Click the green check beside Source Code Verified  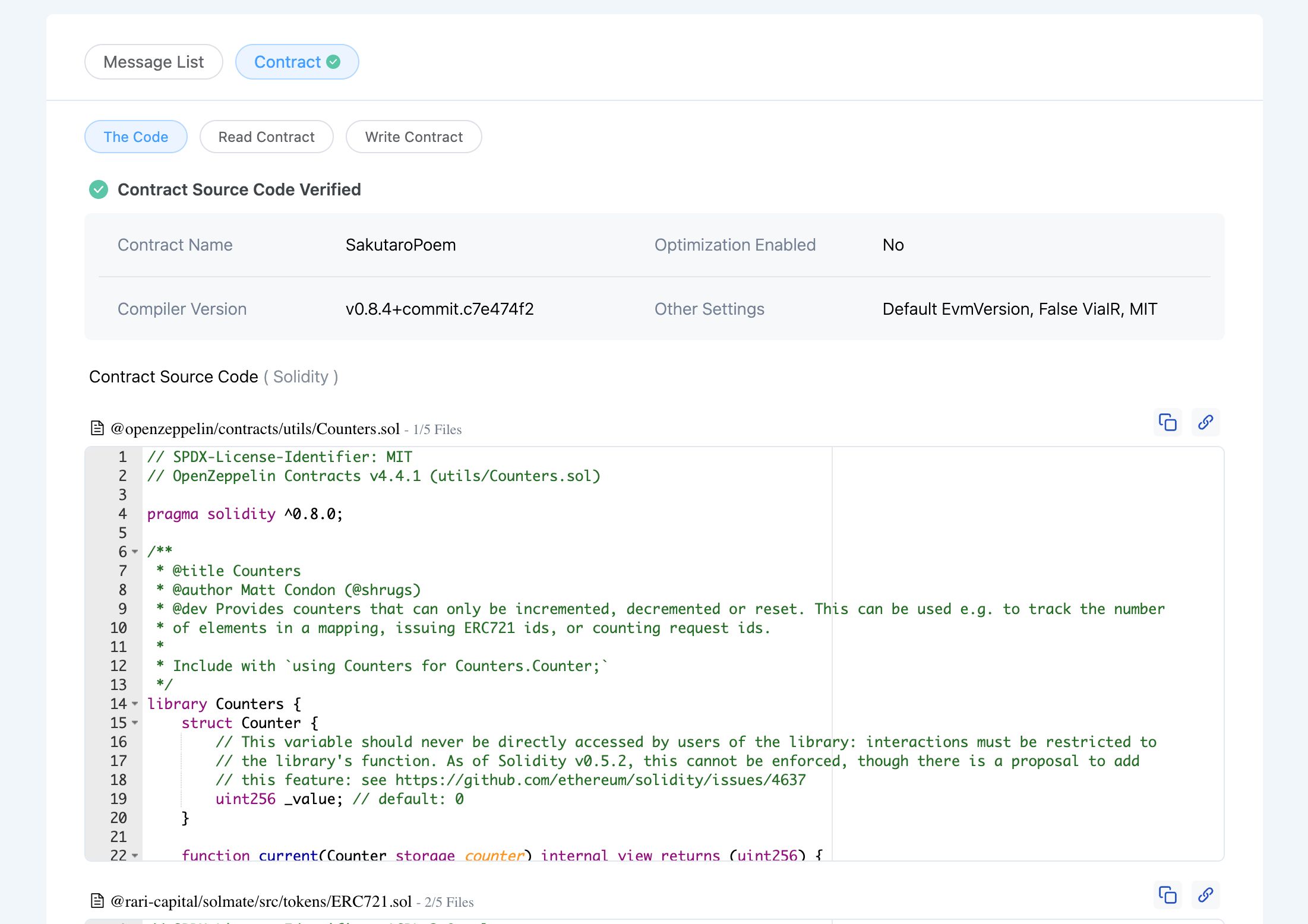(x=99, y=189)
